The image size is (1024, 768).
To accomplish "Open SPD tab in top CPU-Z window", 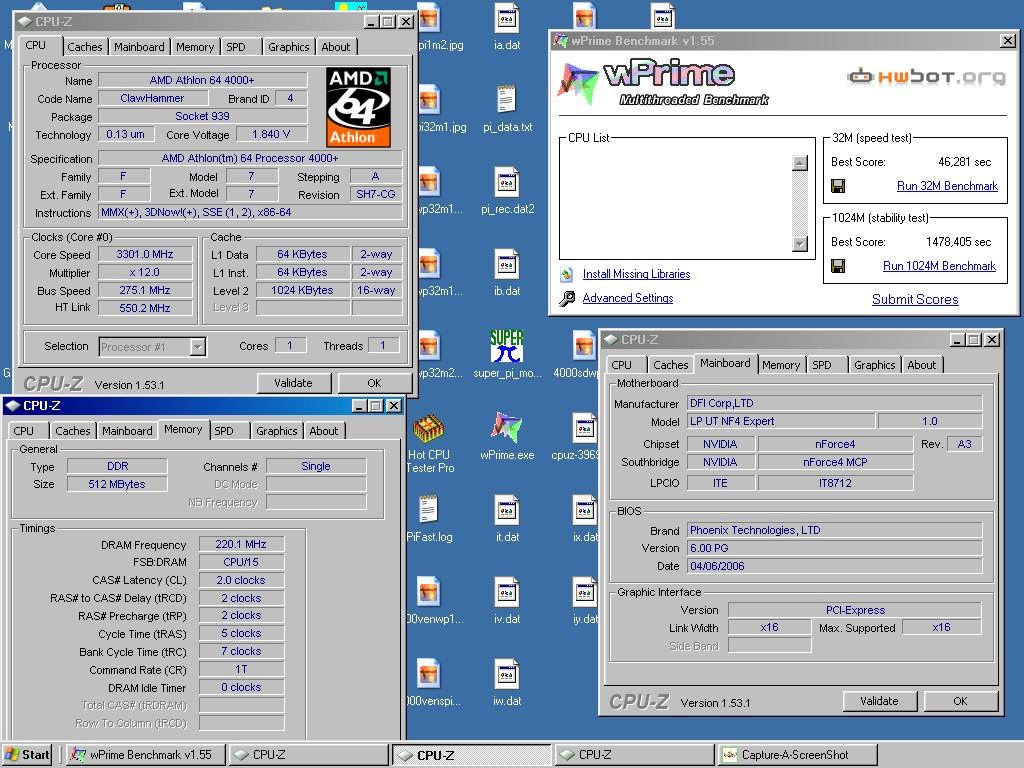I will pos(236,47).
